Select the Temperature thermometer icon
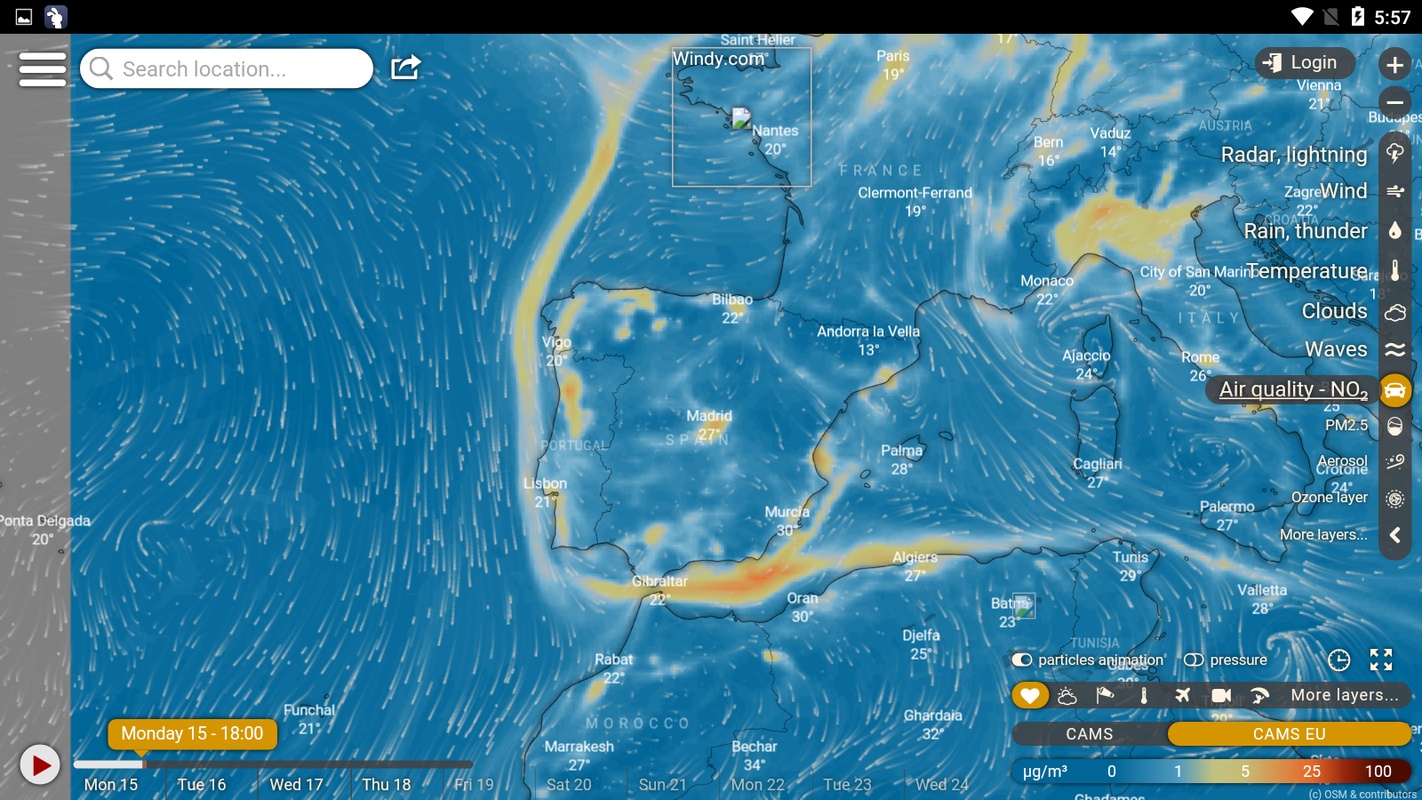The height and width of the screenshot is (800, 1422). click(1395, 271)
